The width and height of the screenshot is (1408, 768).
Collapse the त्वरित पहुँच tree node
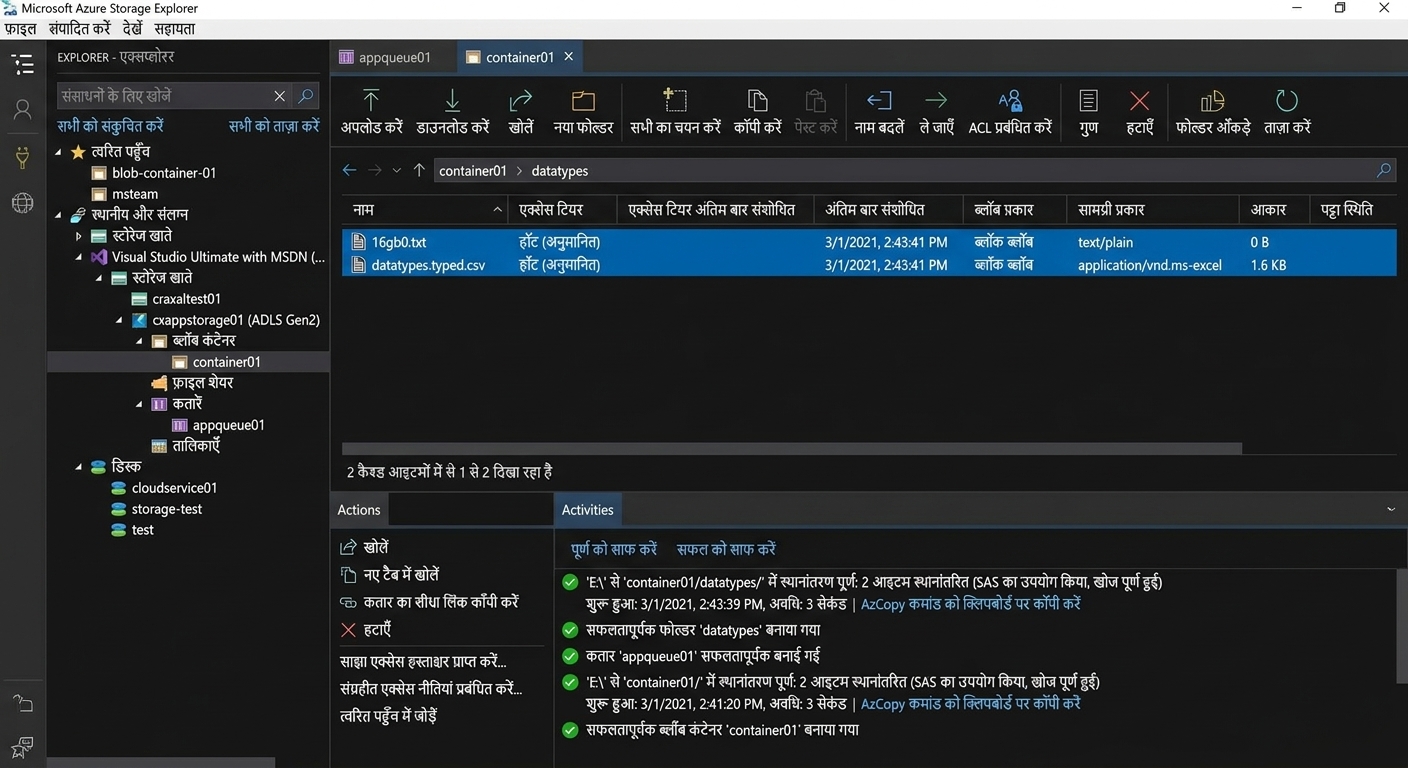tap(58, 152)
